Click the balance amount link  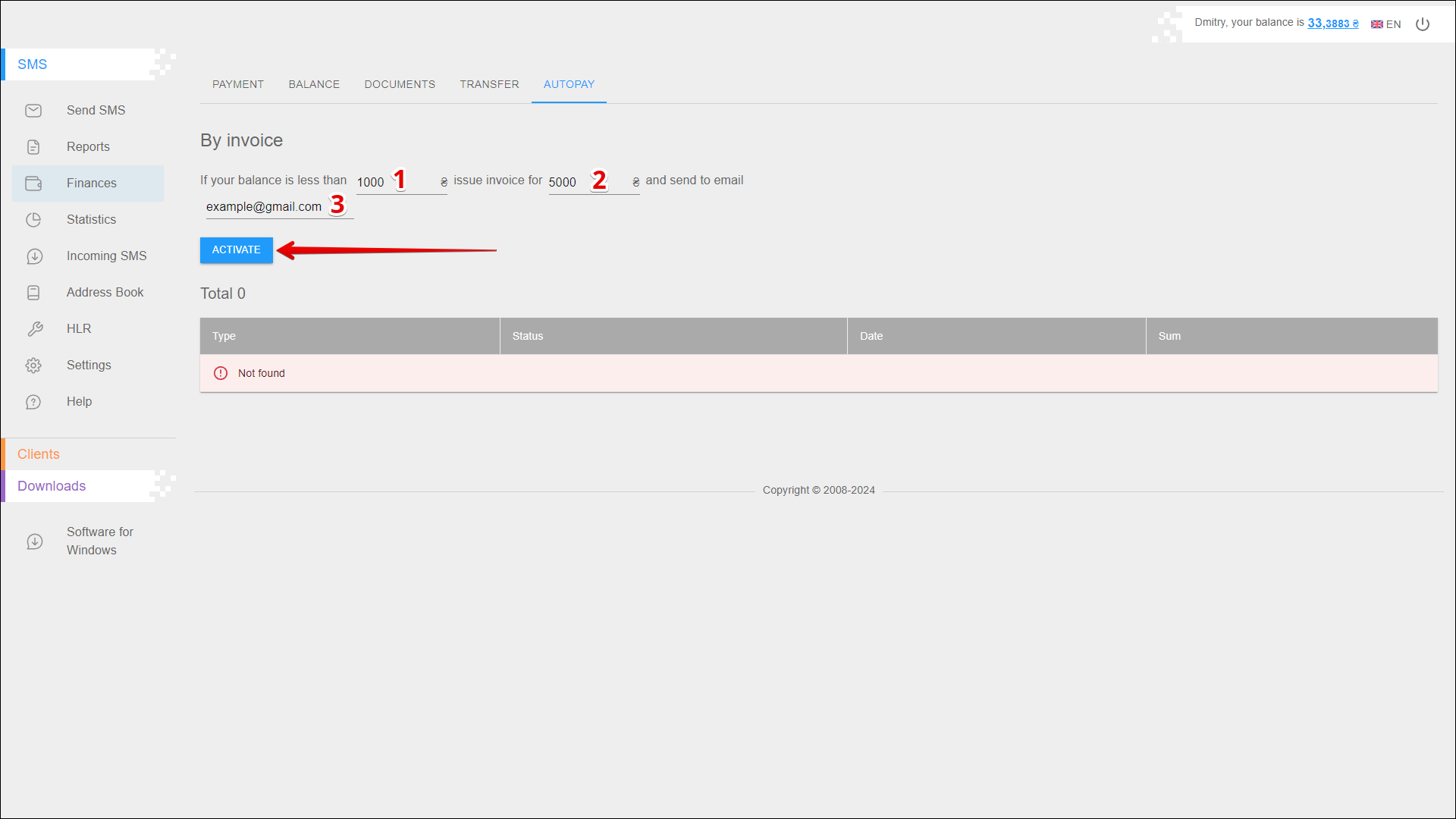[1332, 24]
